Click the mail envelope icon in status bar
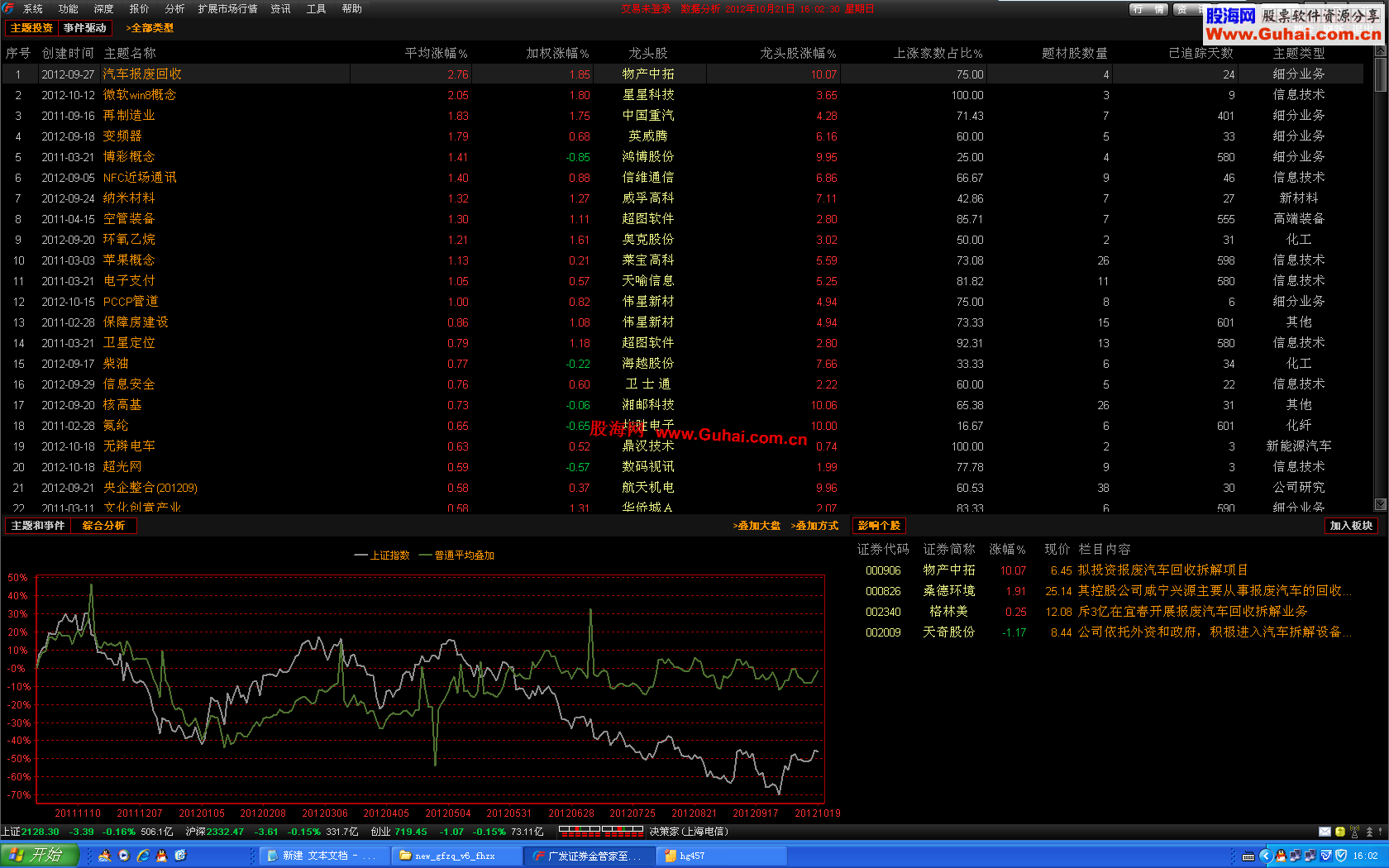Image resolution: width=1389 pixels, height=868 pixels. pyautogui.click(x=1325, y=832)
